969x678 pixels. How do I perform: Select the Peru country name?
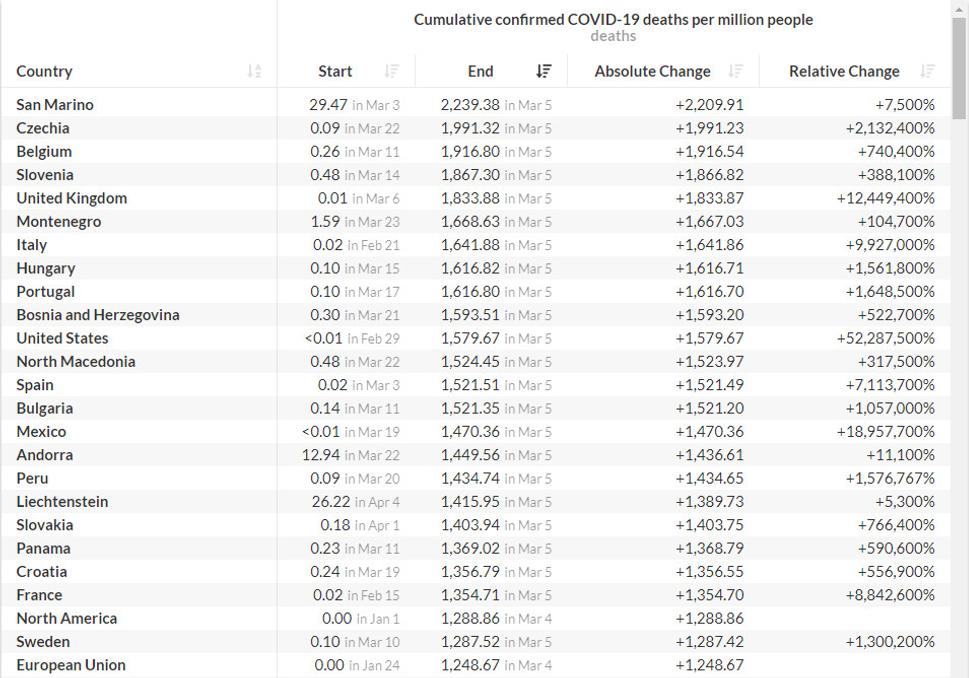(x=32, y=478)
